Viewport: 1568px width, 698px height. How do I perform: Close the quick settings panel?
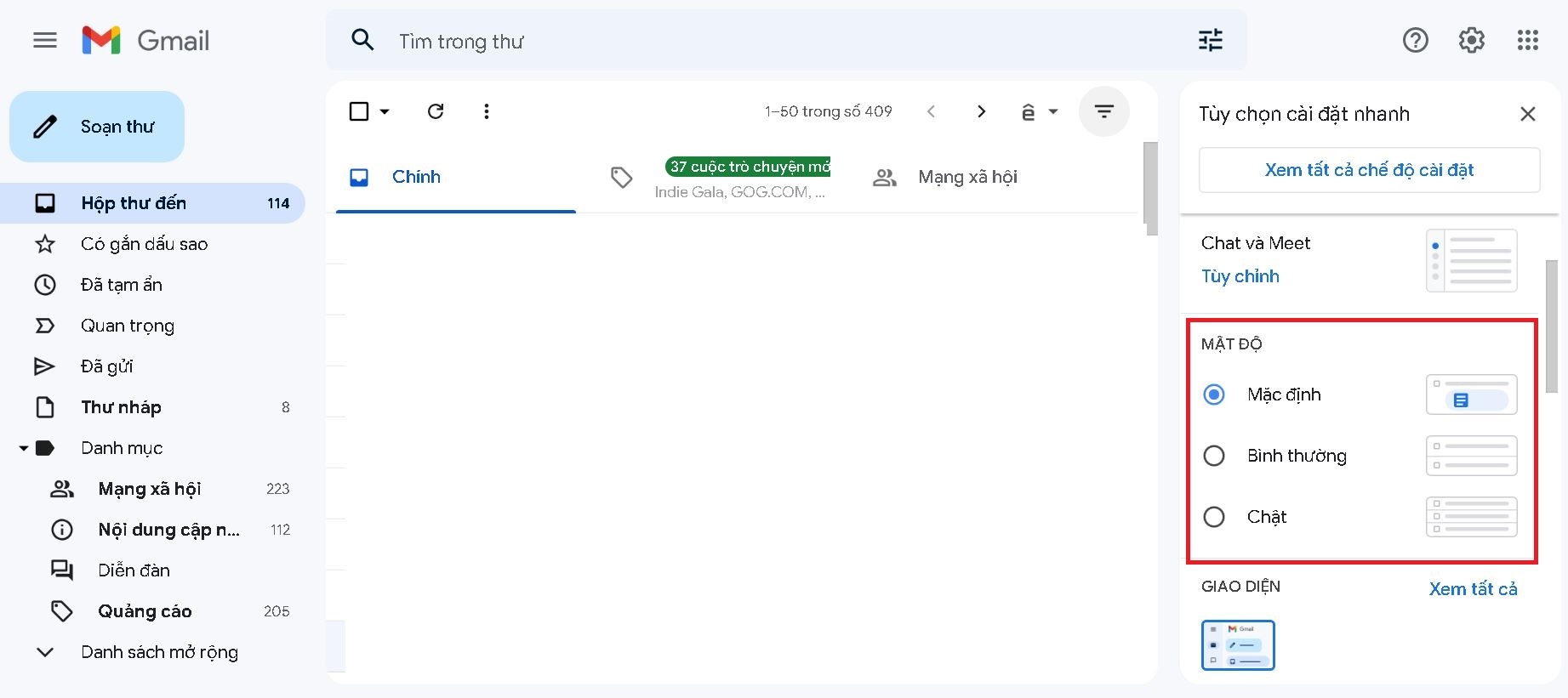1528,114
